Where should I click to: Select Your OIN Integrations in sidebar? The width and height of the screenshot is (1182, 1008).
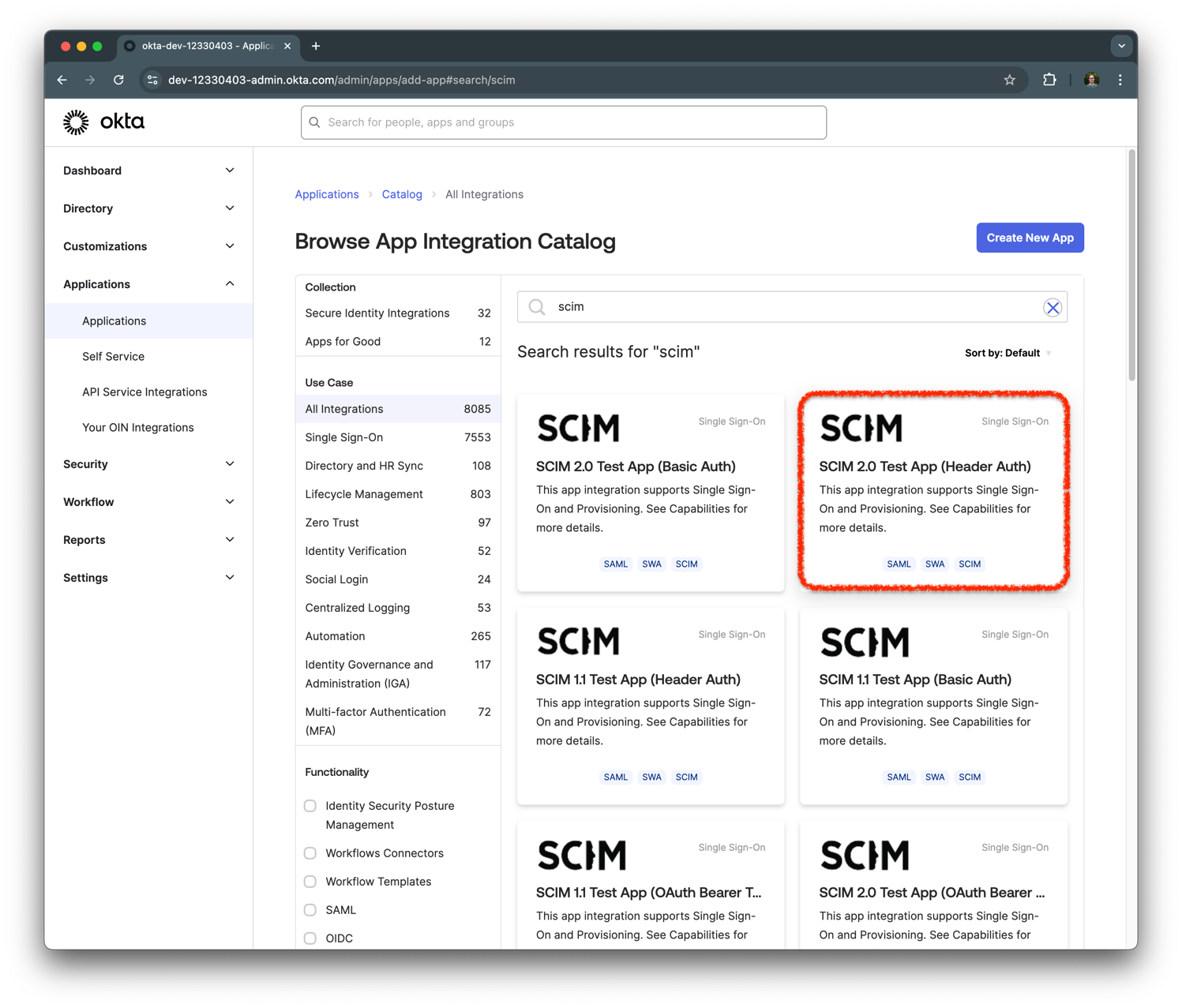[137, 427]
